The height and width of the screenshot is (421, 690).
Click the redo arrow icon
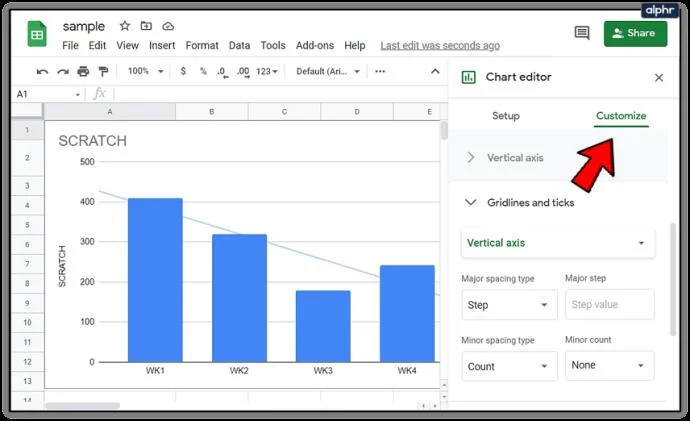click(x=62, y=72)
